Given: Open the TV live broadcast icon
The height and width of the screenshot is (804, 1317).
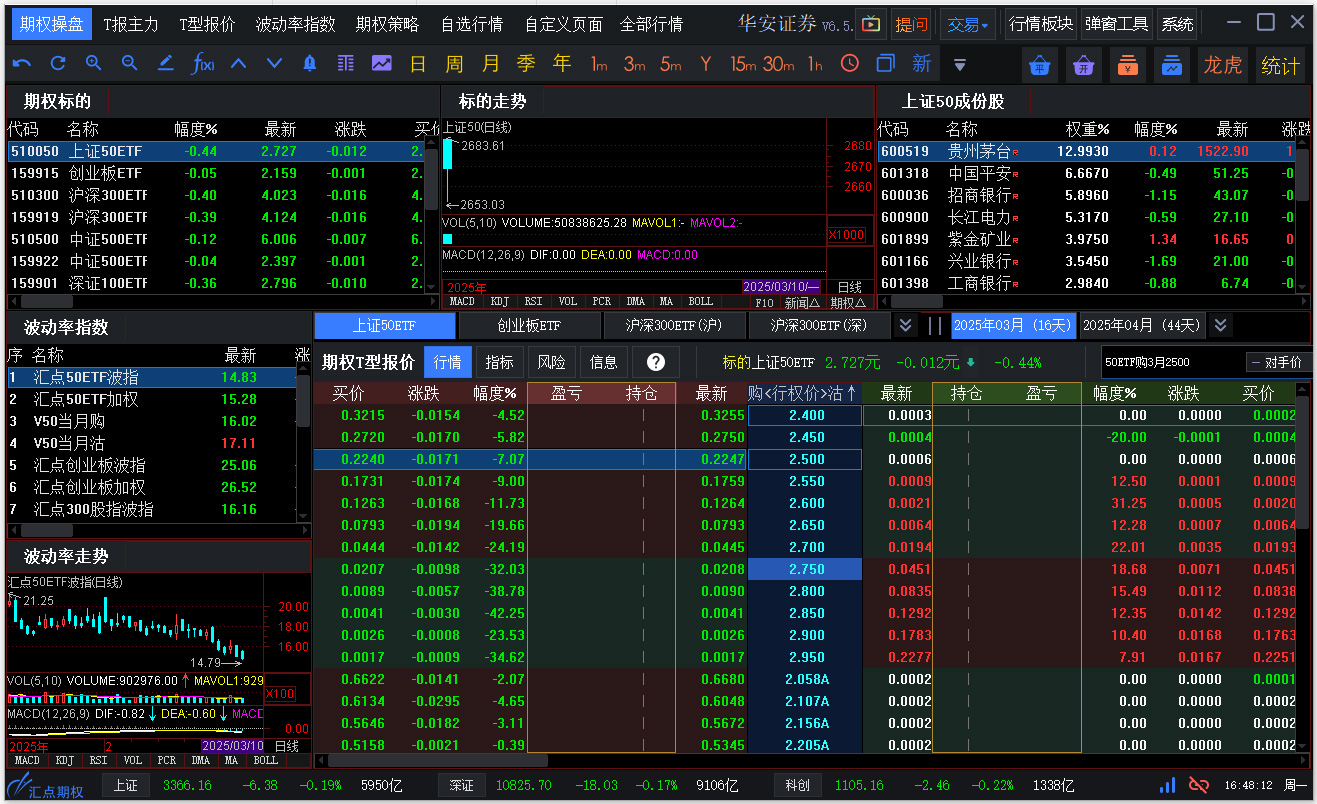Looking at the screenshot, I should click(871, 24).
